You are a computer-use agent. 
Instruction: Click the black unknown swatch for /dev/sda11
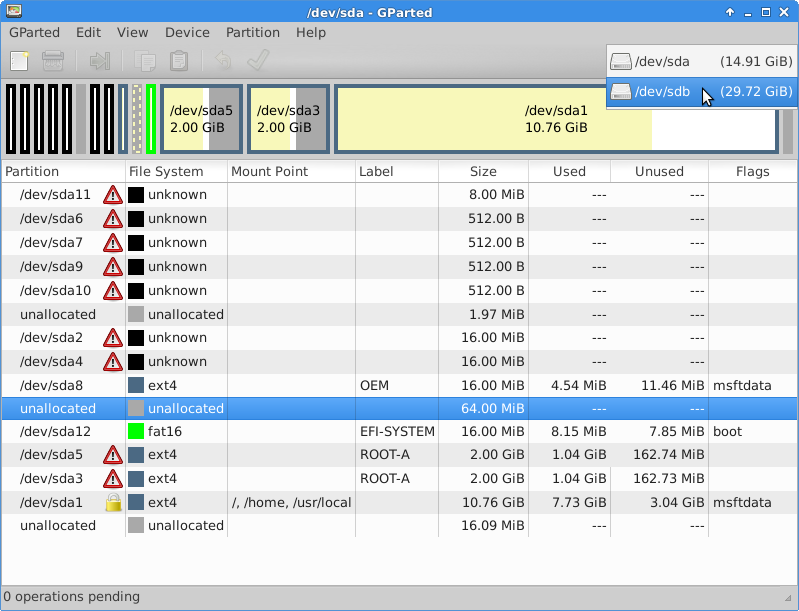[x=136, y=195]
